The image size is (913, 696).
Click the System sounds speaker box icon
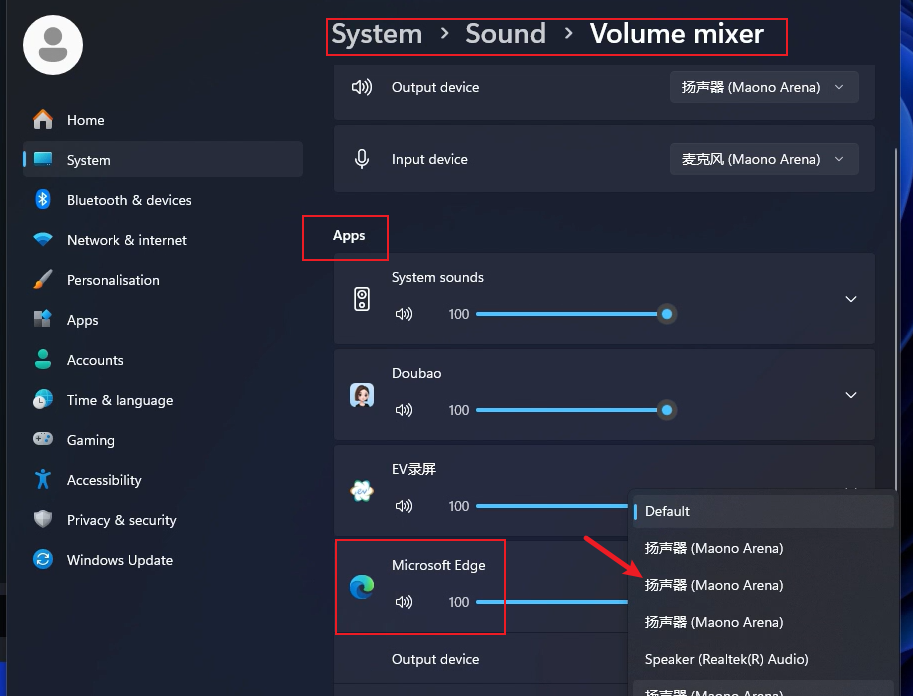coord(362,299)
